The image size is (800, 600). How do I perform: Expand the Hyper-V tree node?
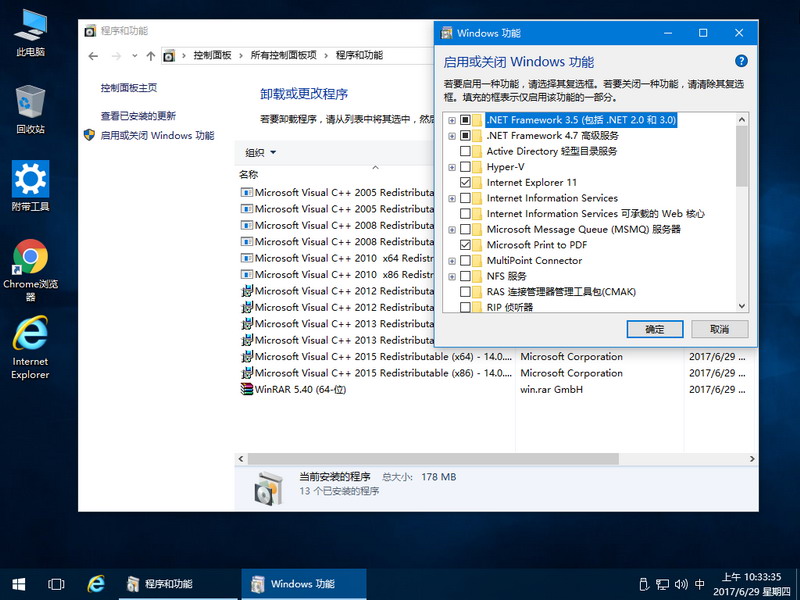pyautogui.click(x=452, y=167)
